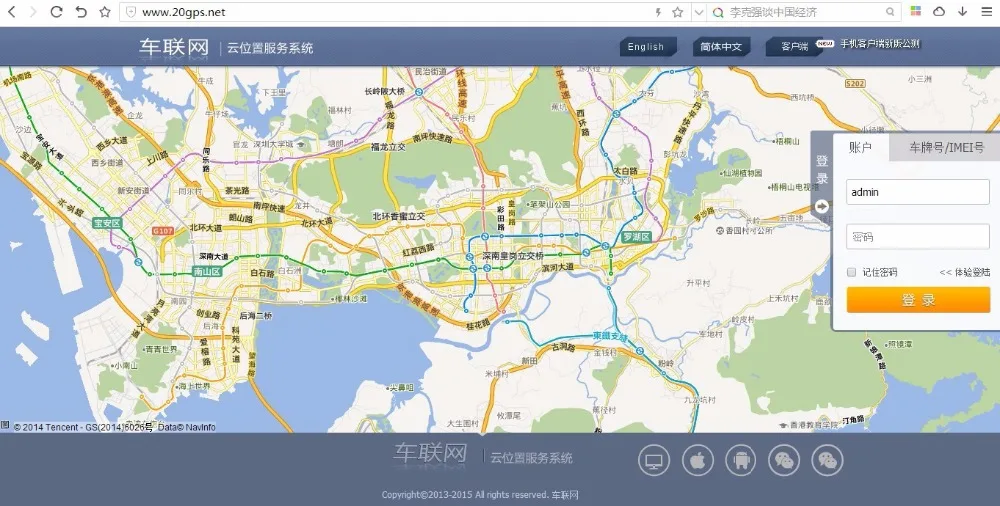Switch language to 简体中文
This screenshot has width=1000, height=506.
tap(721, 47)
